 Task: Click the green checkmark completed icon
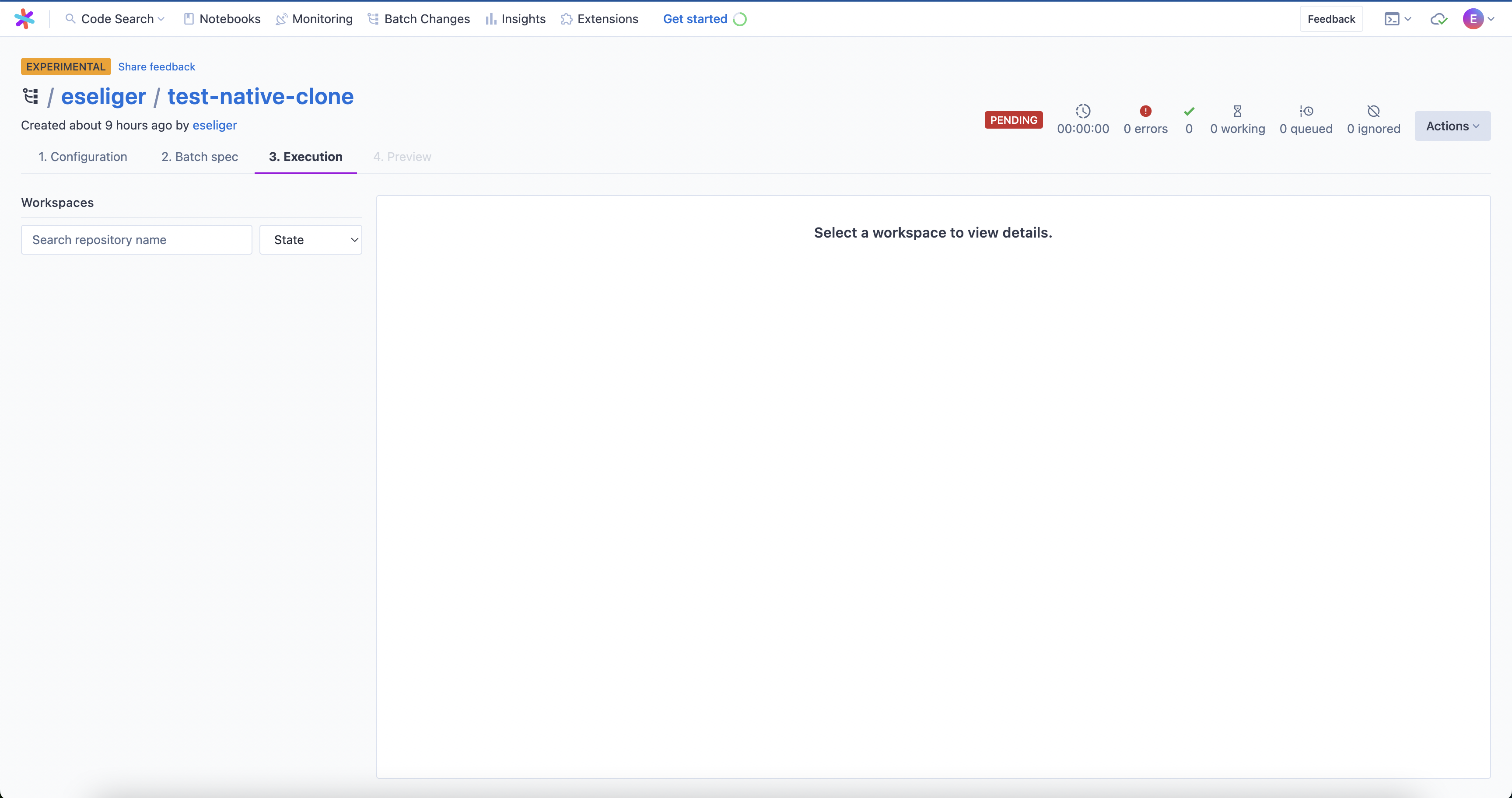click(1189, 111)
